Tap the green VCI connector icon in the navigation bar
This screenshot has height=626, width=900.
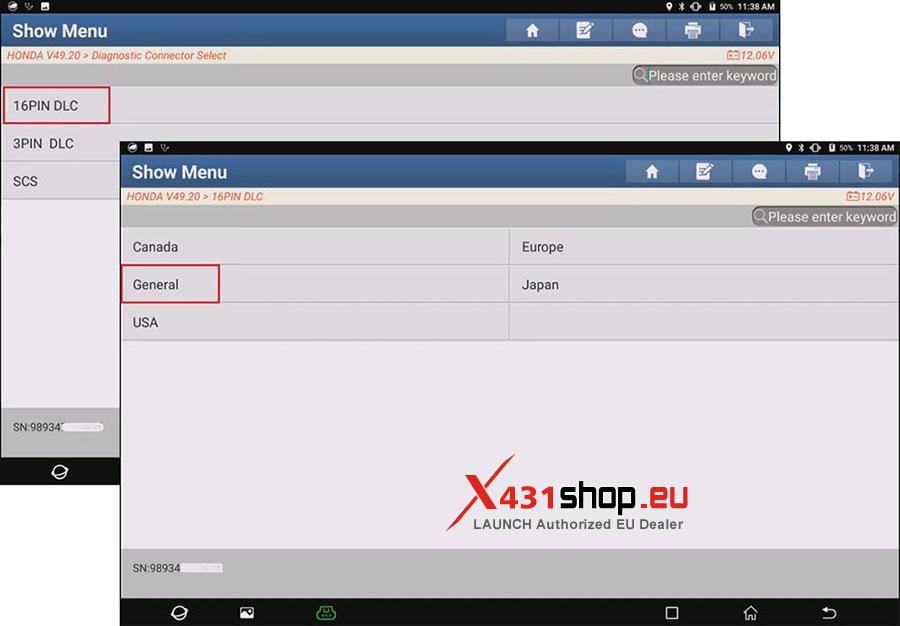tap(326, 613)
